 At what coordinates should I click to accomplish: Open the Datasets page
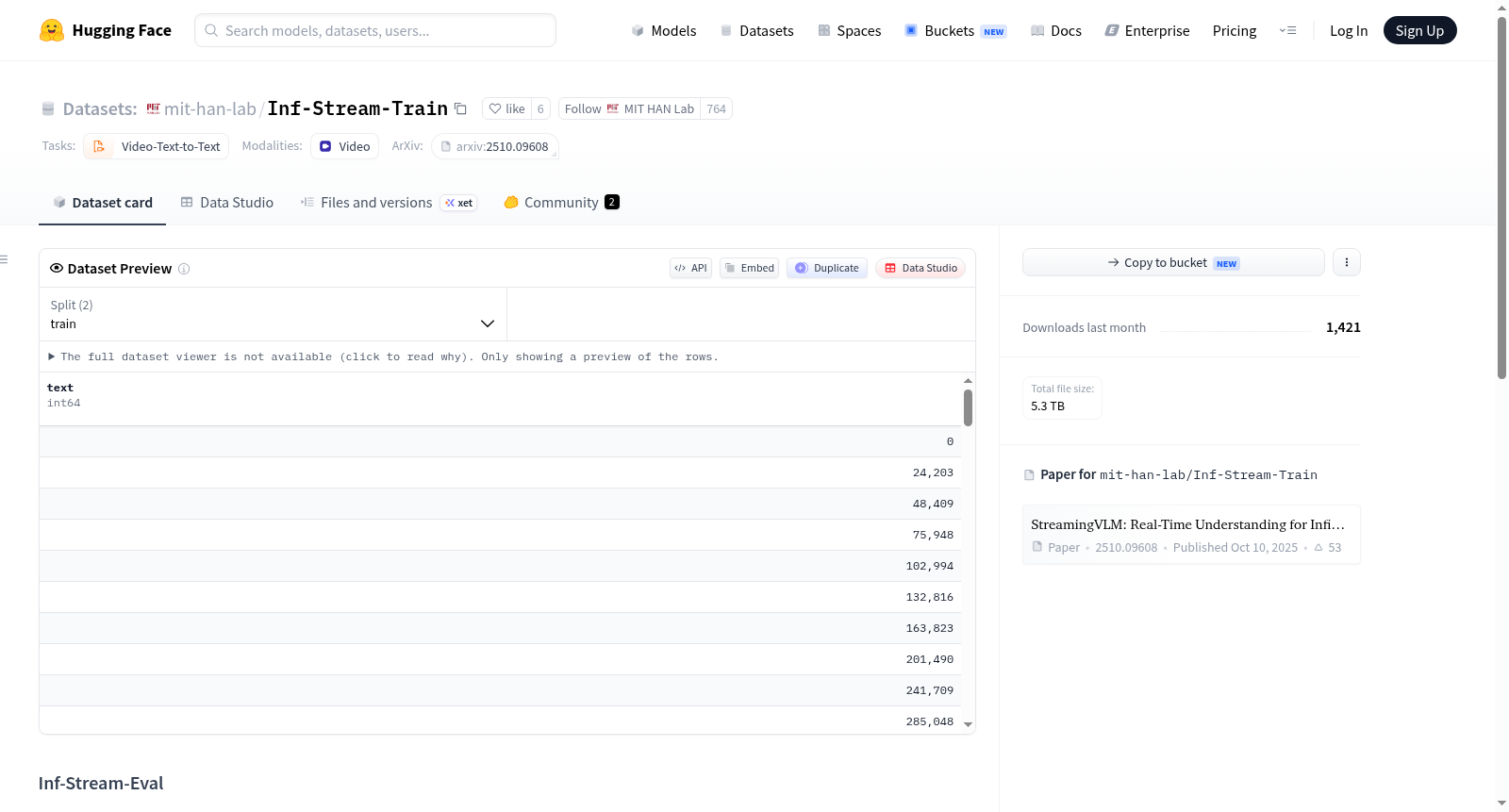[757, 30]
